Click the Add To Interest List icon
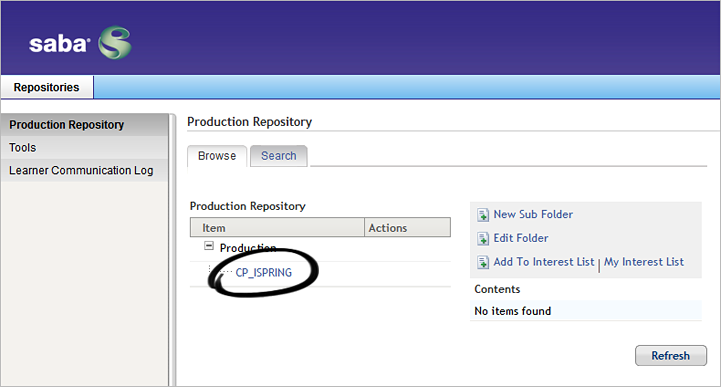 [482, 262]
